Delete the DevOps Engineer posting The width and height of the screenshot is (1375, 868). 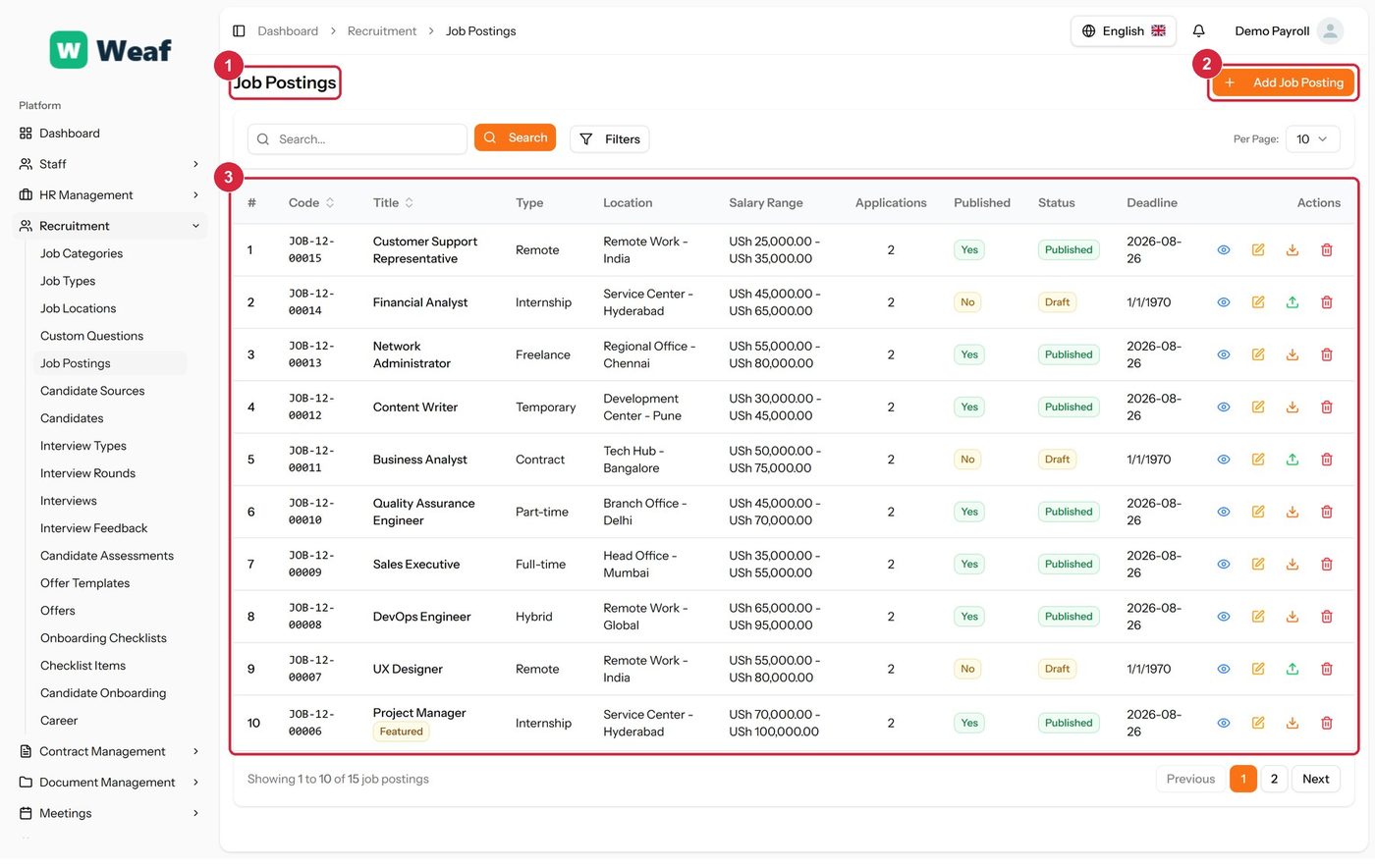pyautogui.click(x=1327, y=617)
